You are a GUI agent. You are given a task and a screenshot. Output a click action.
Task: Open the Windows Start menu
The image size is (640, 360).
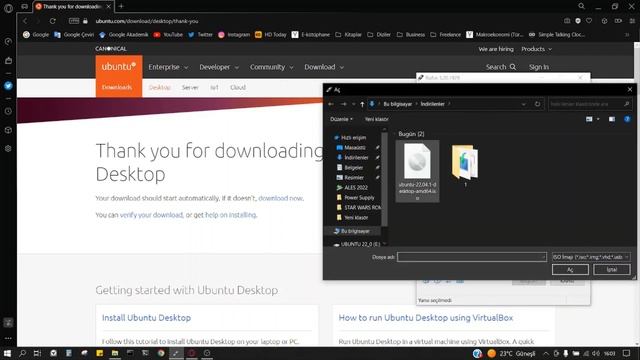(x=7, y=353)
